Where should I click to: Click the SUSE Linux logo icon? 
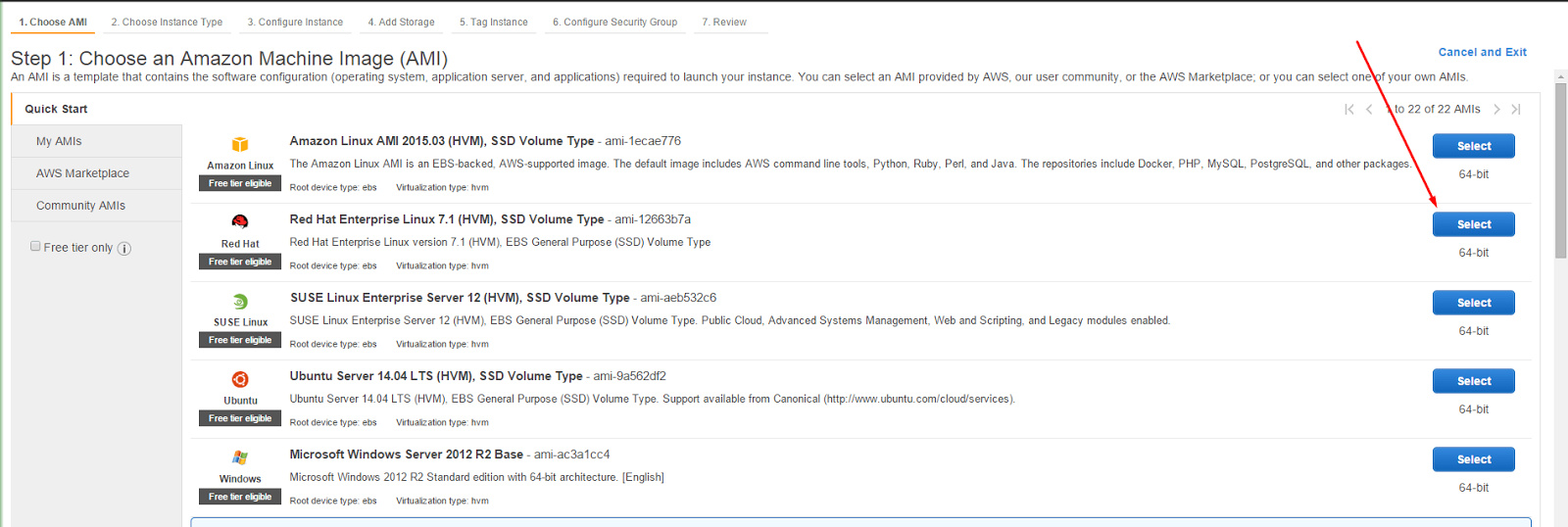(x=240, y=302)
